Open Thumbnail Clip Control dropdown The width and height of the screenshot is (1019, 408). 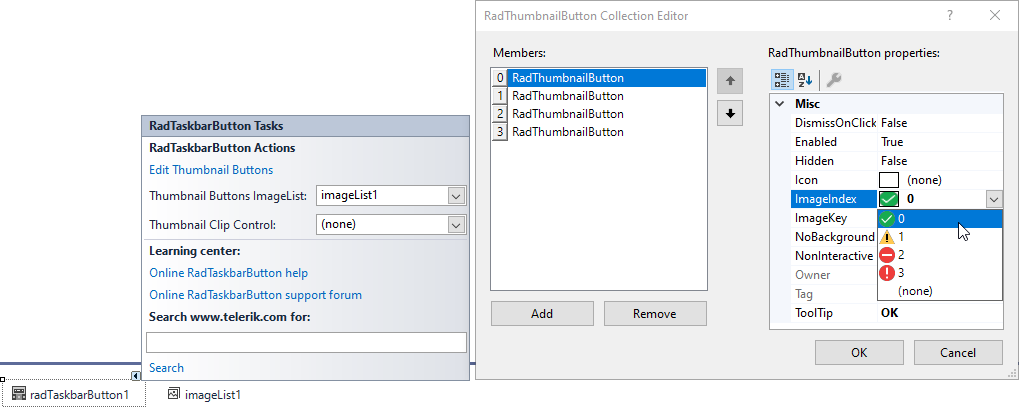click(456, 225)
